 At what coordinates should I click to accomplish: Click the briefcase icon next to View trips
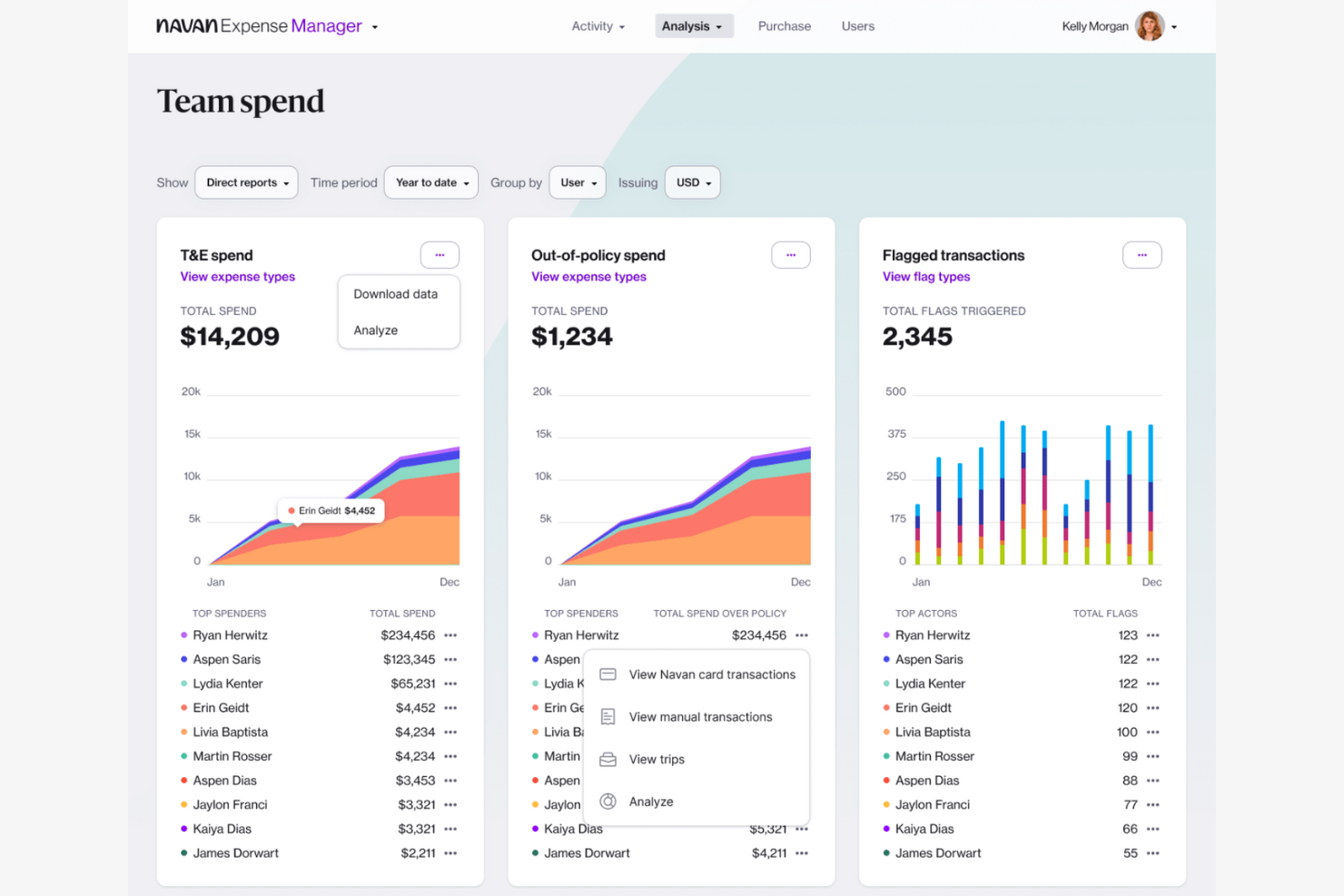click(x=608, y=759)
